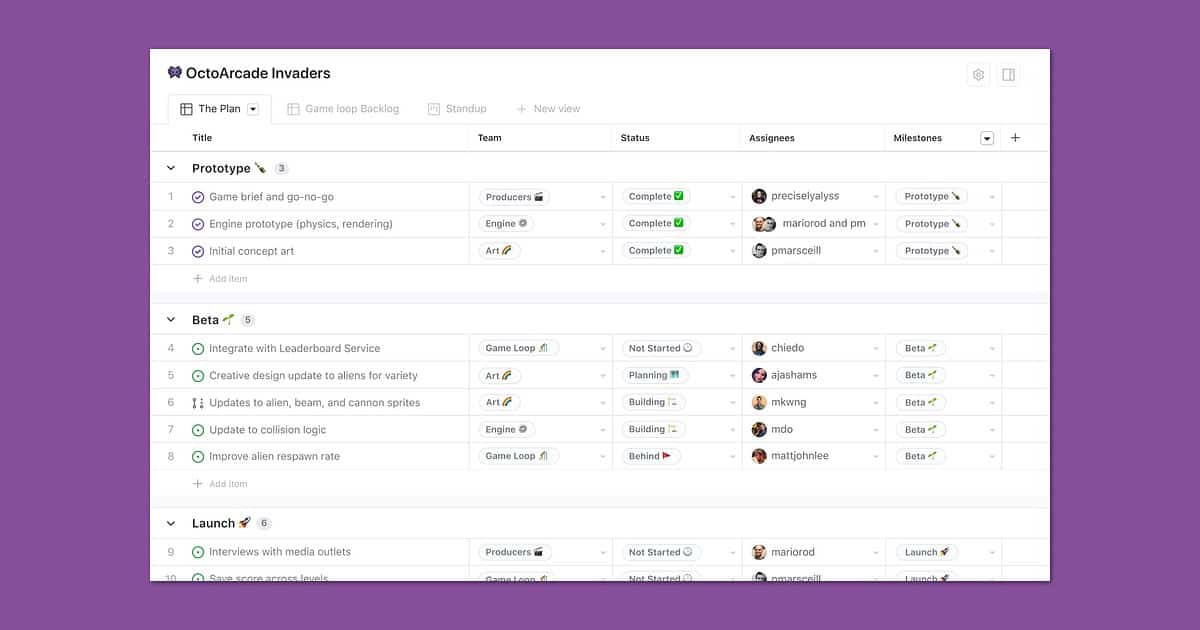The height and width of the screenshot is (630, 1200).
Task: Open Team dropdown for Interviews with media outlets
Action: pos(603,553)
